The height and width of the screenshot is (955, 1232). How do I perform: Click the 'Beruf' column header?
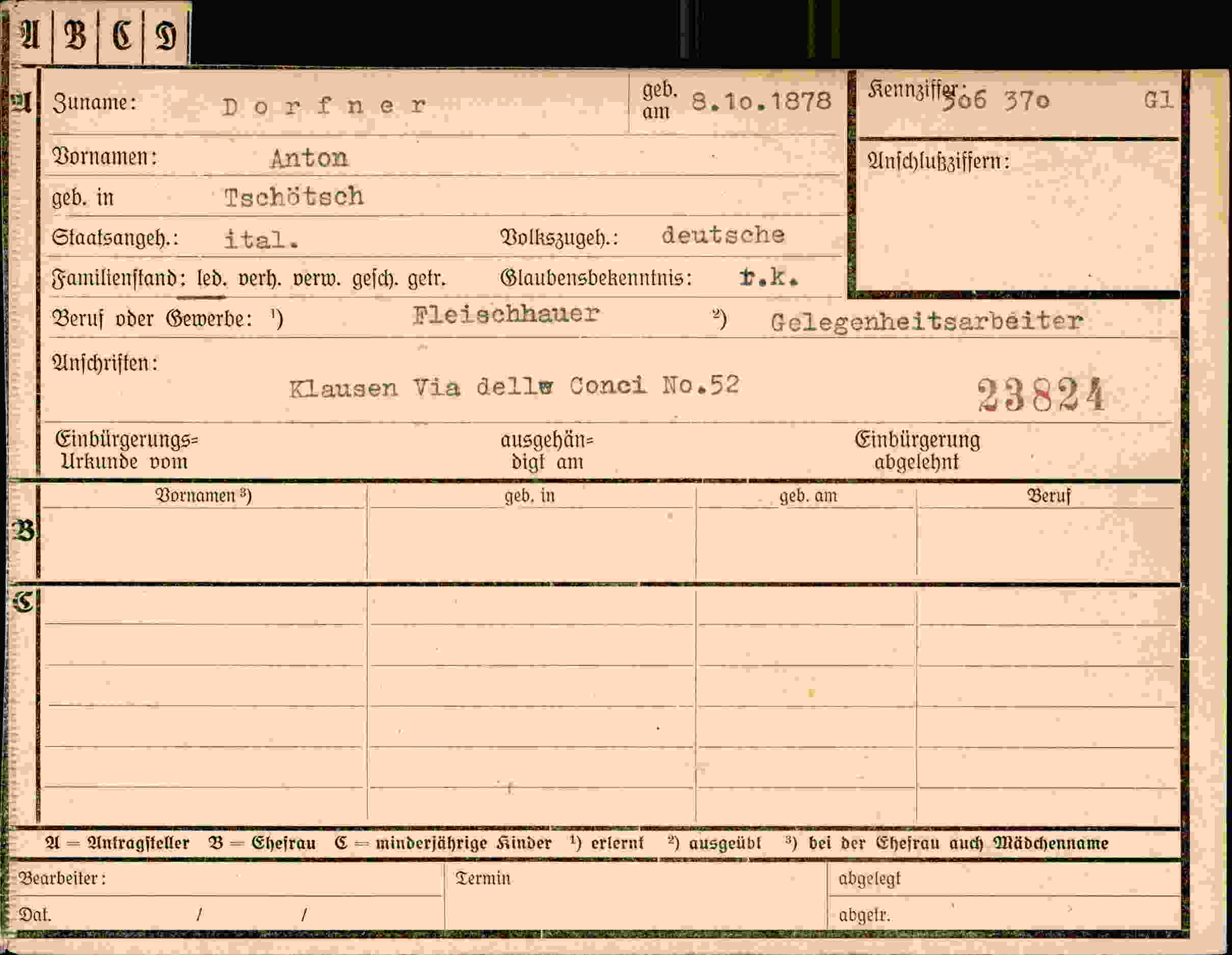pos(1049,496)
